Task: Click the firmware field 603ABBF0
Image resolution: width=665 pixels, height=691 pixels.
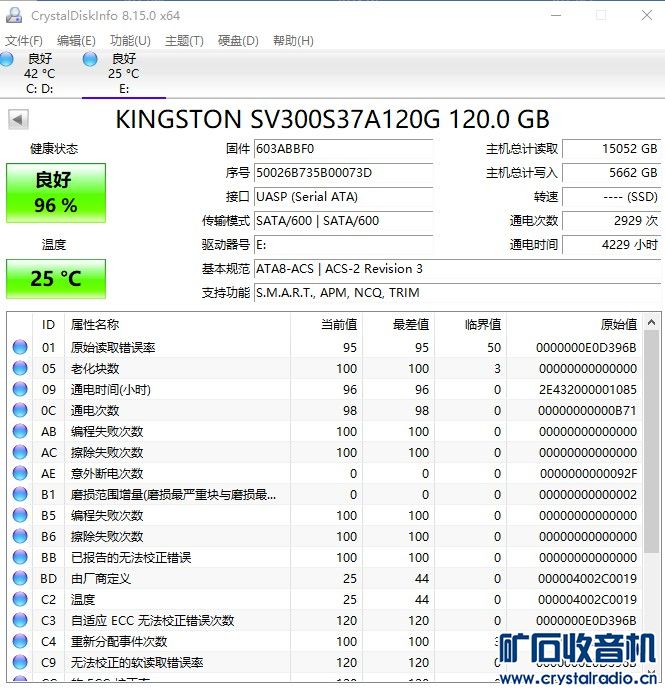Action: coord(344,149)
